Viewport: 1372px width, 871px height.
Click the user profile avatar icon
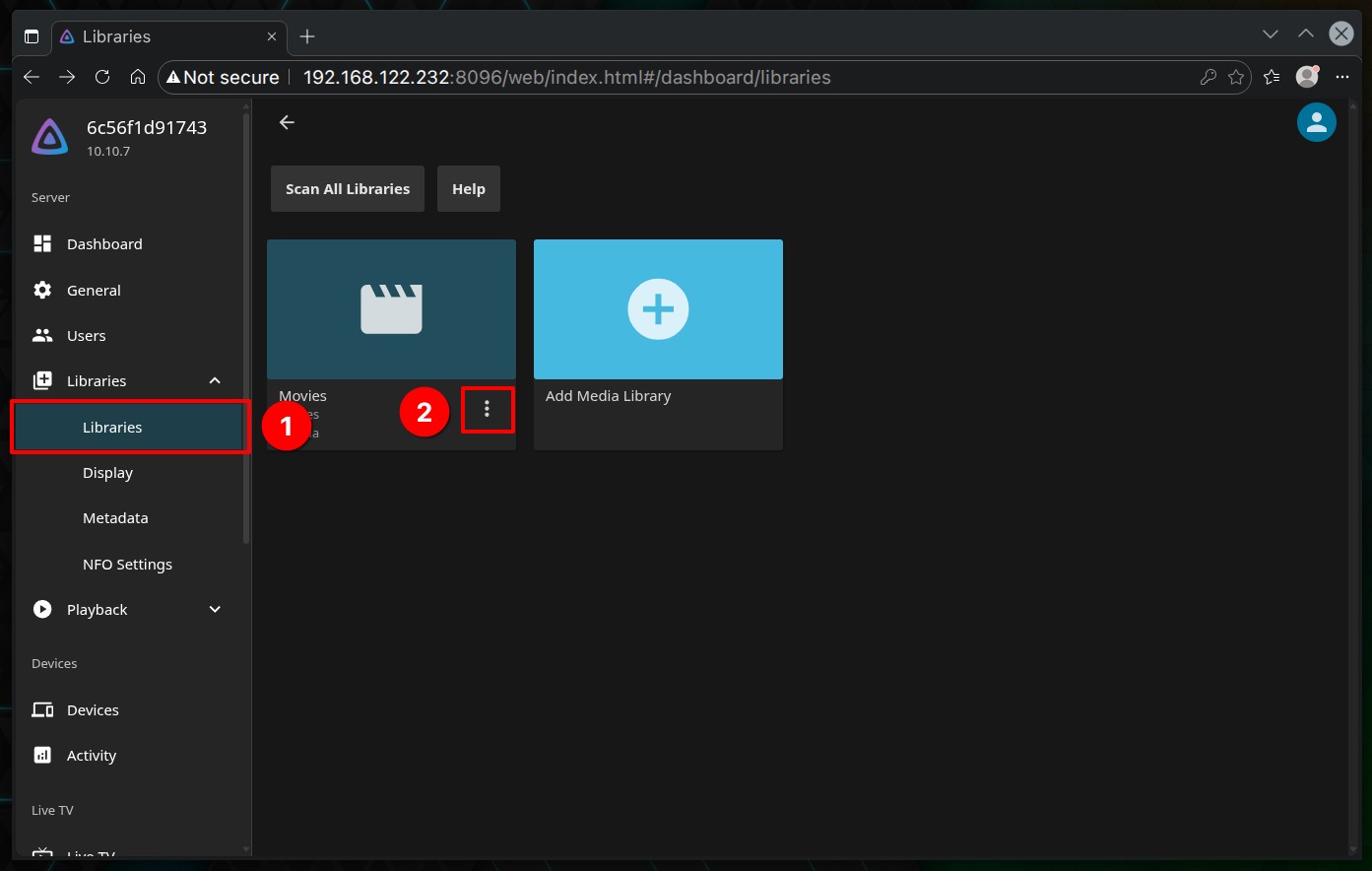click(1316, 122)
